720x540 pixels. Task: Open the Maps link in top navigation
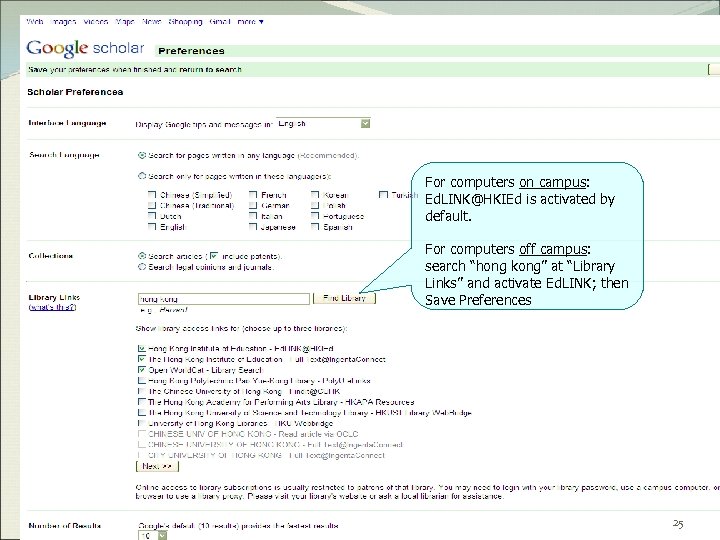click(125, 22)
